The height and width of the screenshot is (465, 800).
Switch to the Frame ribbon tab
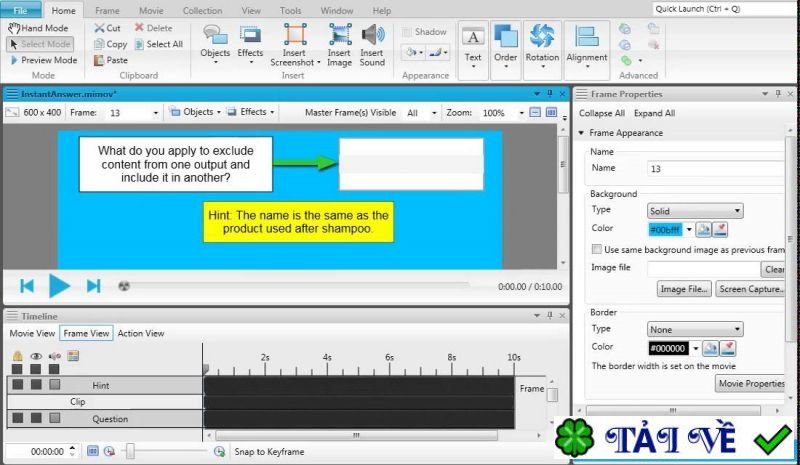(107, 10)
